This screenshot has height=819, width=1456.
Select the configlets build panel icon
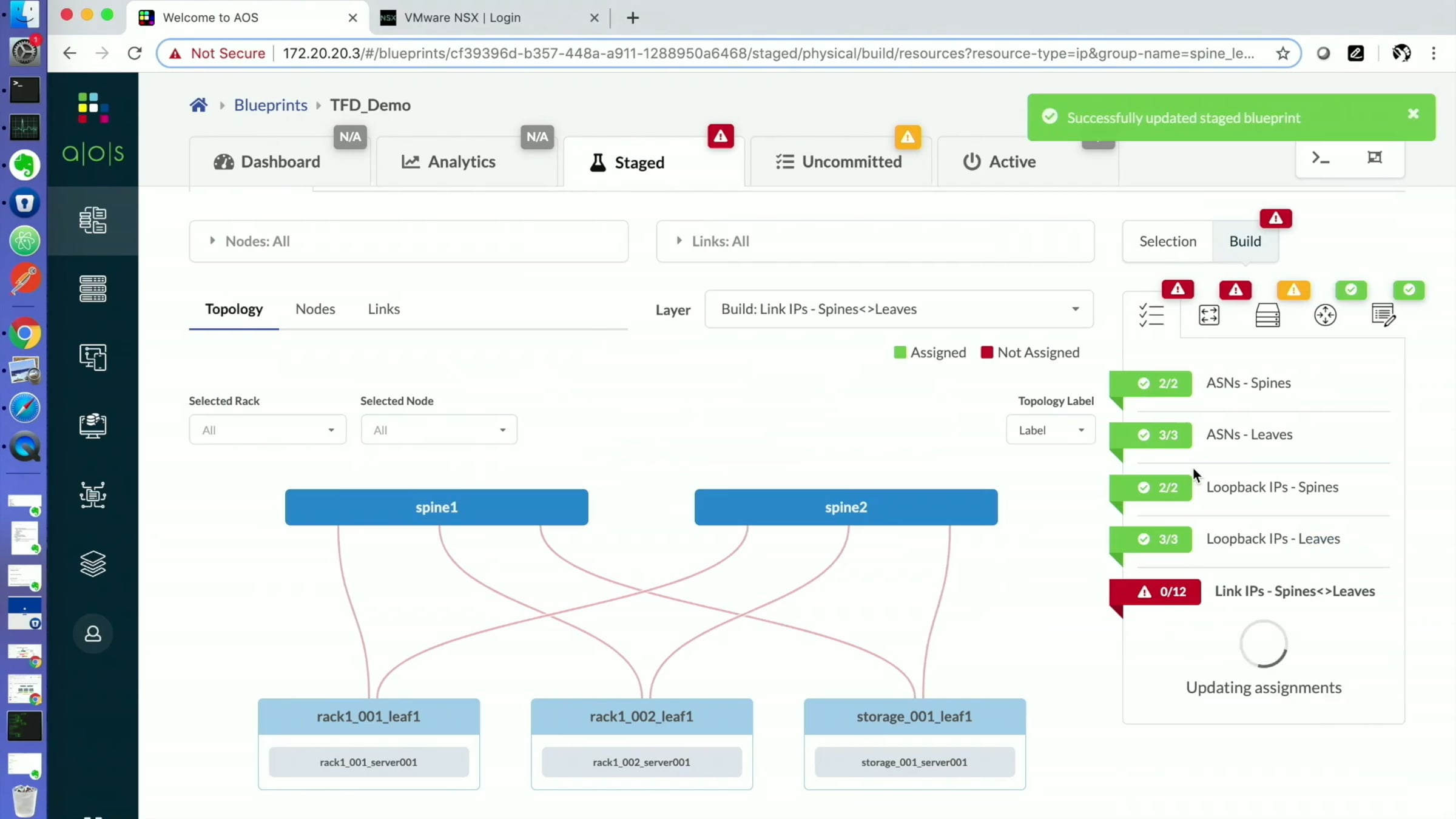[1383, 315]
